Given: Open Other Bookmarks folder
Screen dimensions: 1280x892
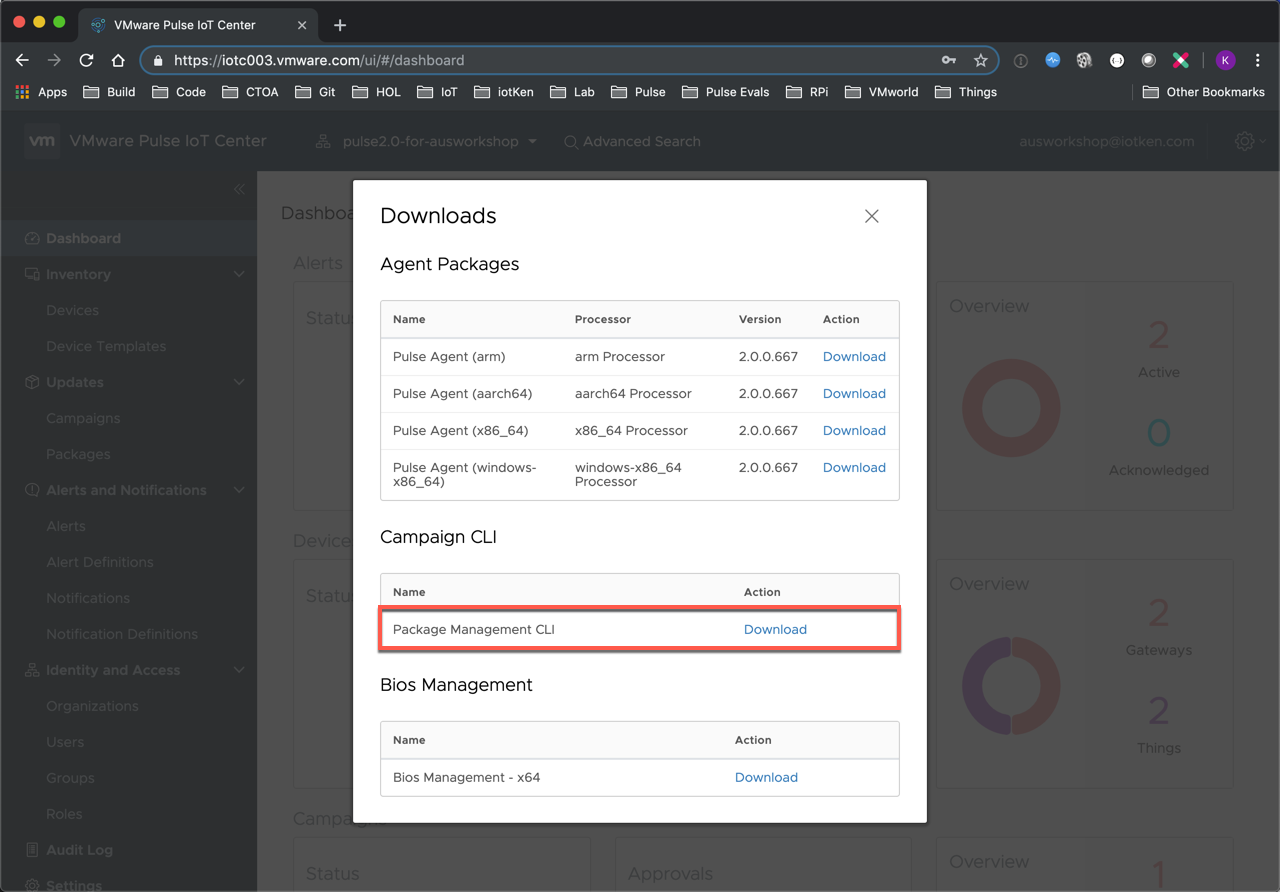Looking at the screenshot, I should click(x=1203, y=92).
